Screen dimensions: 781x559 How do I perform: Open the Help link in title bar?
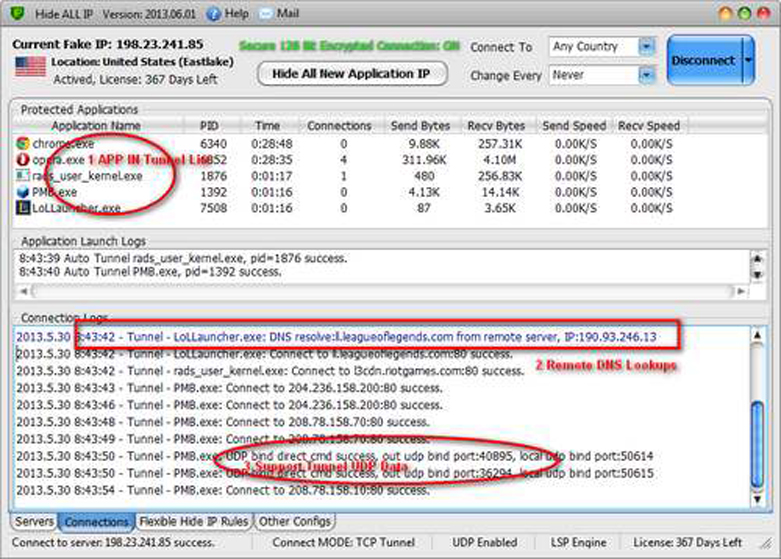point(236,13)
